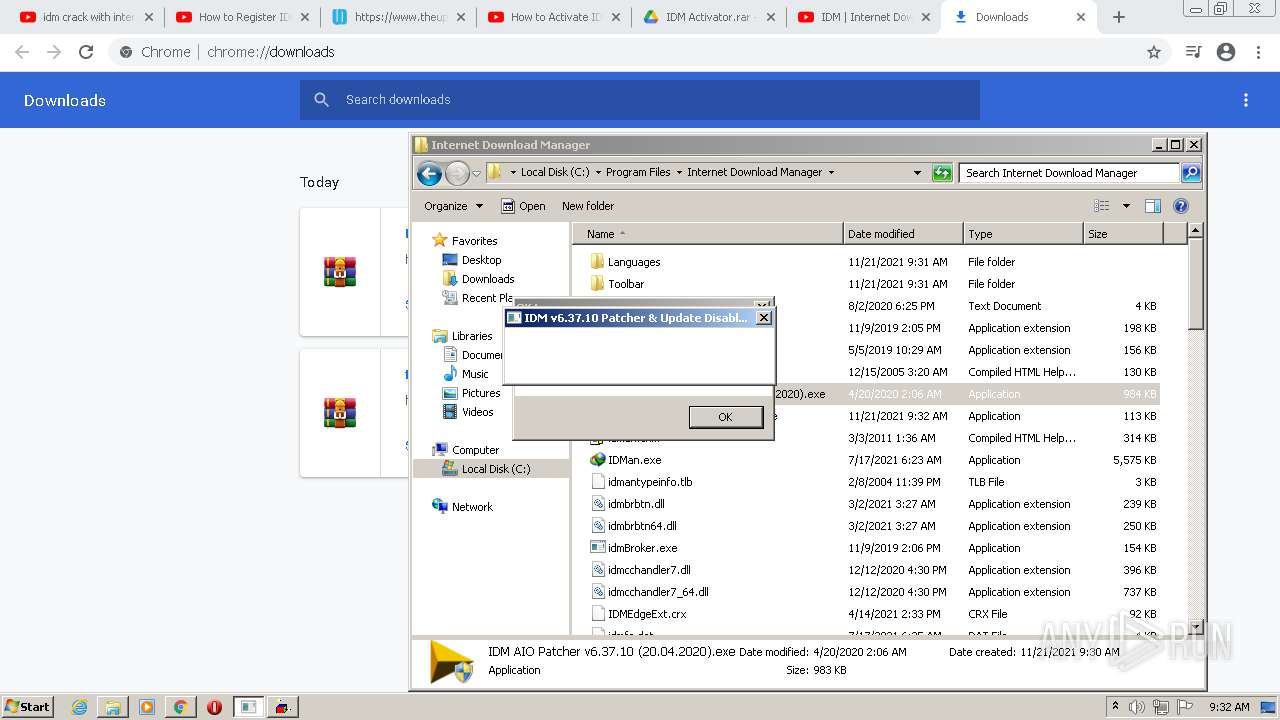This screenshot has height=720, width=1280.
Task: Focus the Search Internet Download Manager box
Action: click(1069, 173)
